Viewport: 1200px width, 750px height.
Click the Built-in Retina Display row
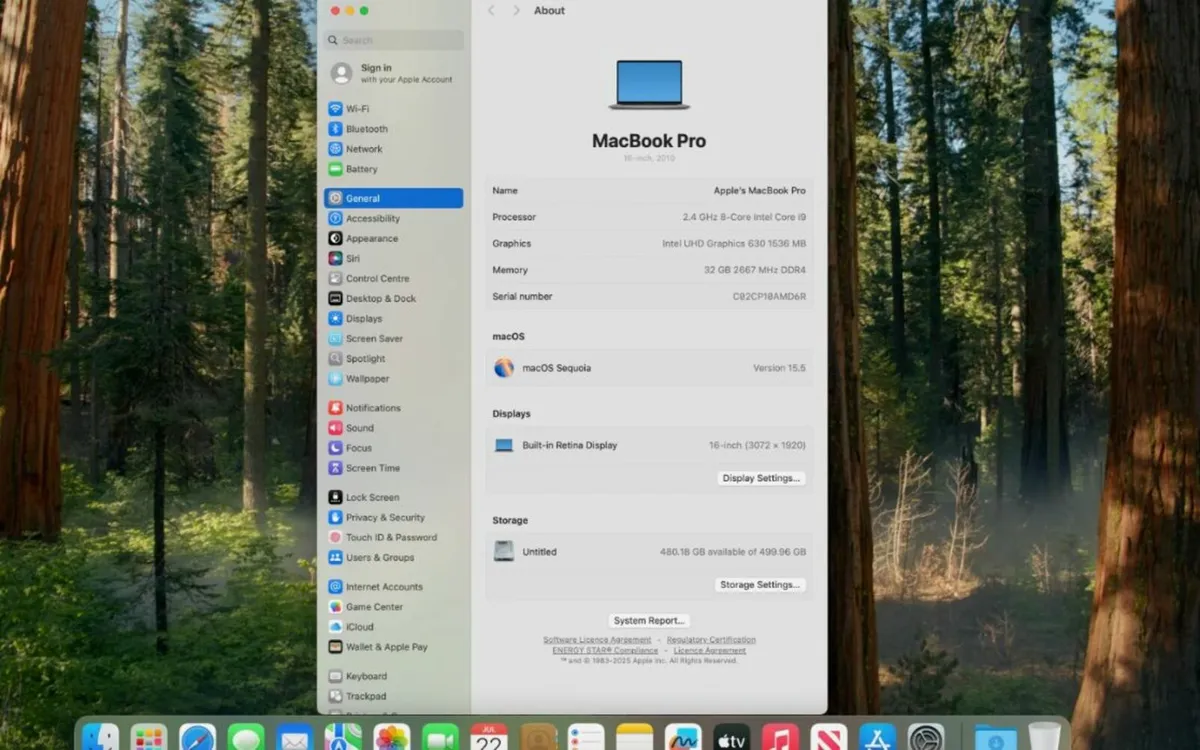(x=649, y=445)
